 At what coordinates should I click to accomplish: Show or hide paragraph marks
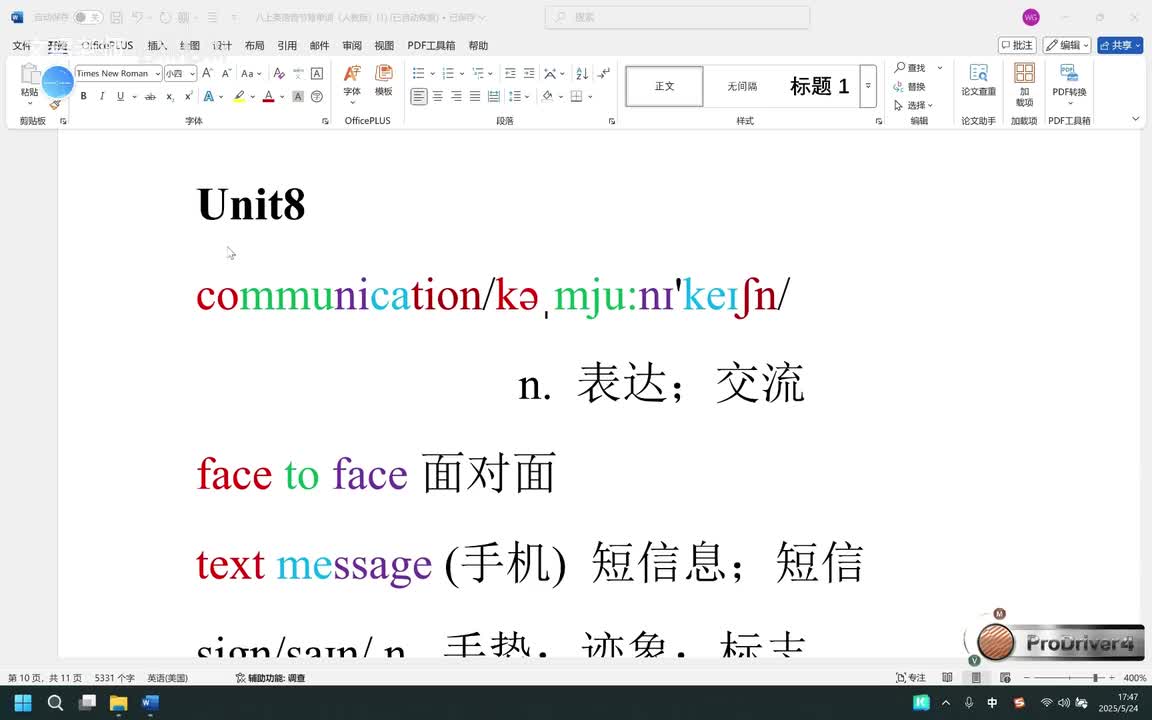603,73
